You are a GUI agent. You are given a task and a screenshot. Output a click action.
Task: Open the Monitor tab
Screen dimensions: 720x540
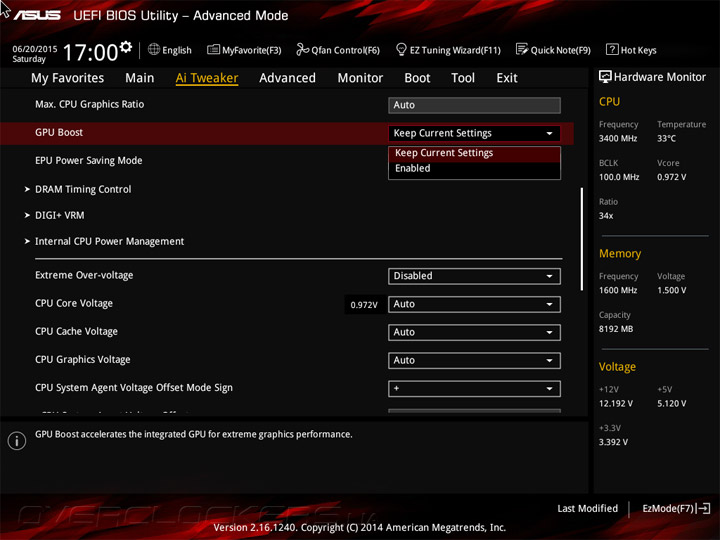pyautogui.click(x=360, y=78)
